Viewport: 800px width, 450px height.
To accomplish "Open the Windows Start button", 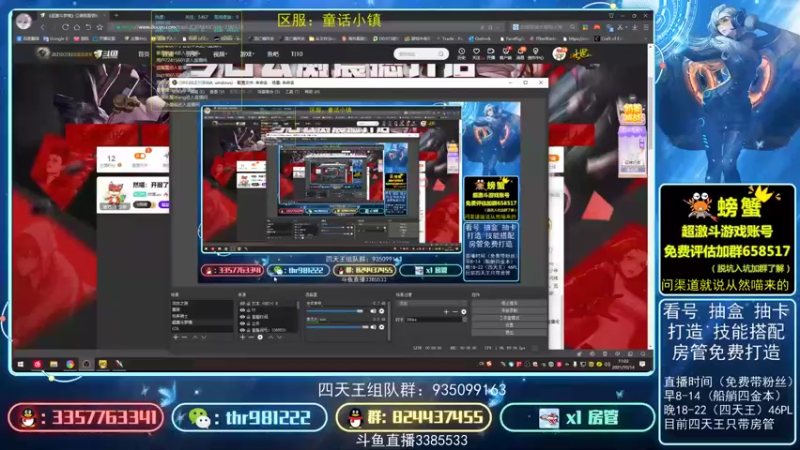I will coord(21,364).
